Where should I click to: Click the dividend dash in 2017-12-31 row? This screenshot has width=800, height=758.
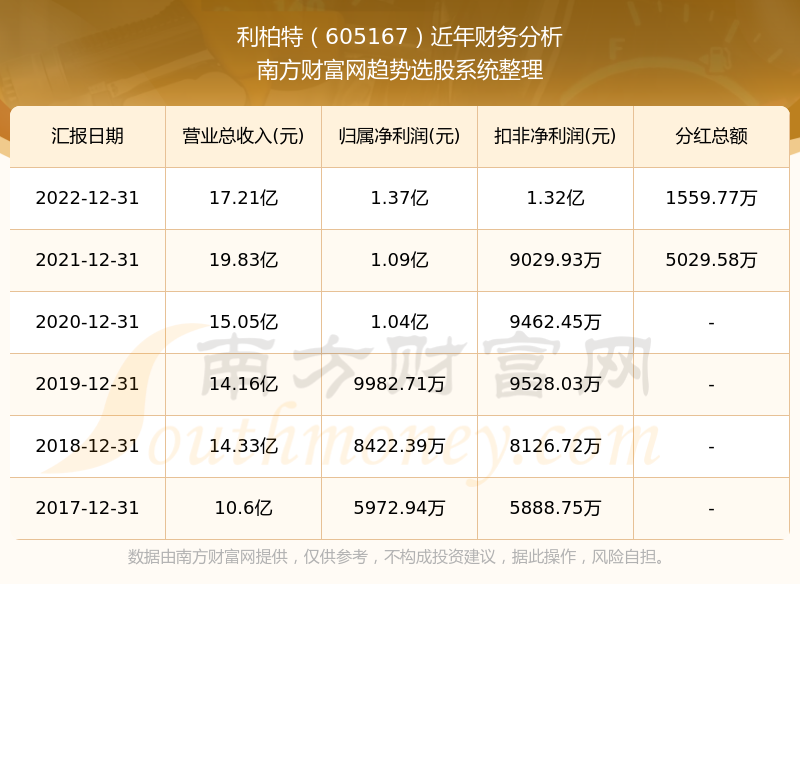[711, 509]
